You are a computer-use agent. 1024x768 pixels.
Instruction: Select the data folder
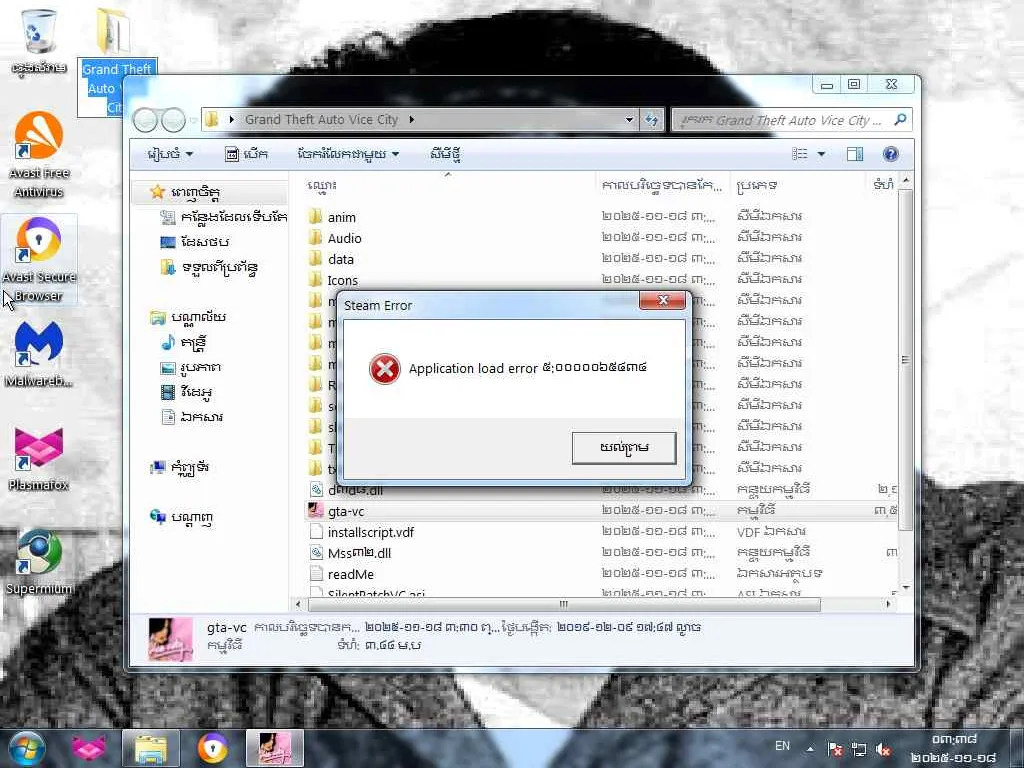point(331,259)
